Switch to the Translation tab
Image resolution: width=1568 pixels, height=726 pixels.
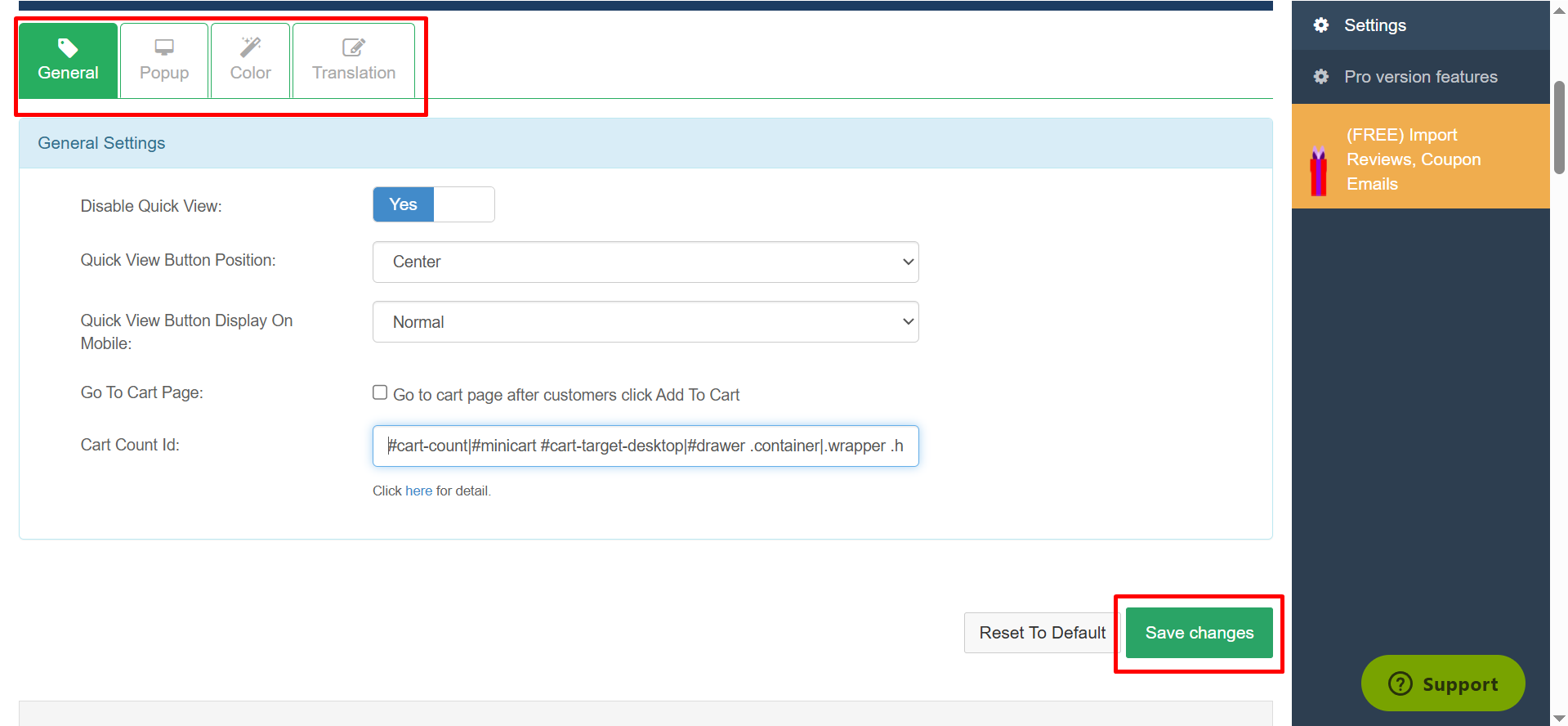(x=354, y=60)
